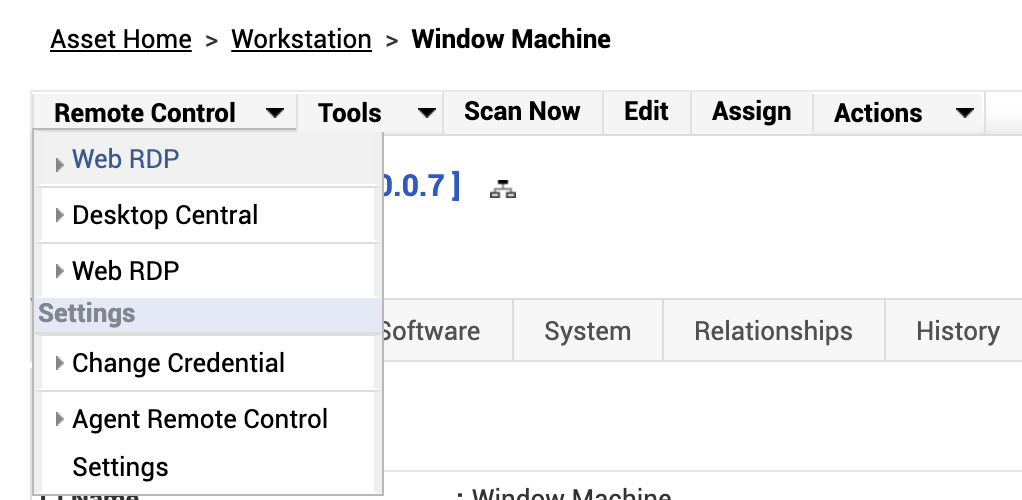
Task: Choose Desktop Central from the menu
Action: click(165, 215)
